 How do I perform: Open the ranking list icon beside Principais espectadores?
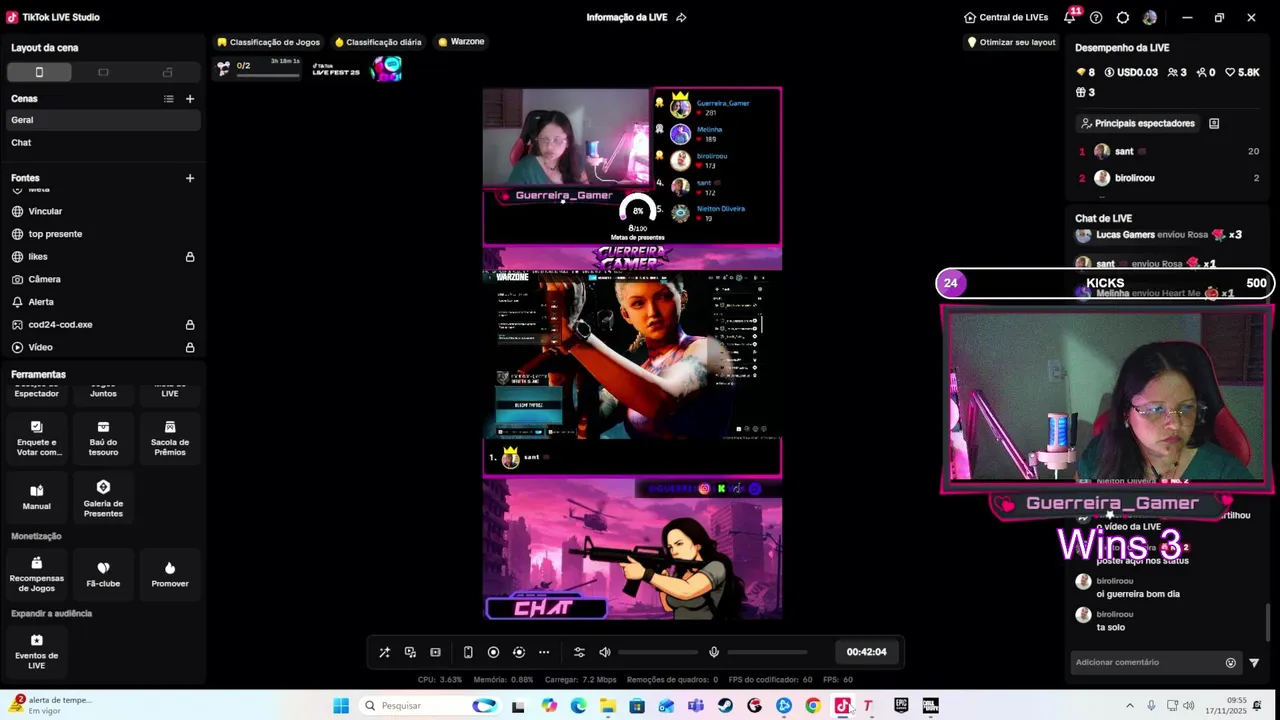tap(1214, 124)
